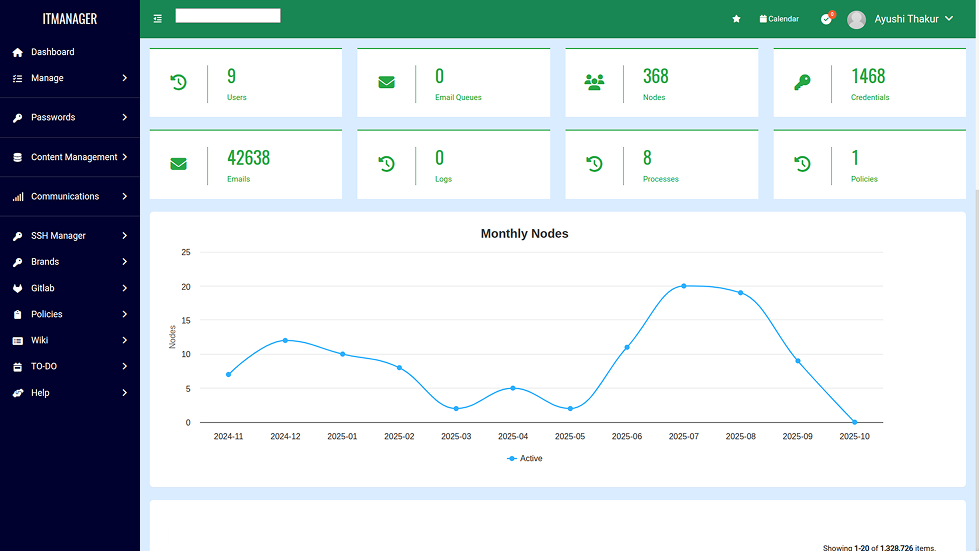Click the Gitlab fox icon in sidebar
This screenshot has height=551, width=979.
point(18,288)
